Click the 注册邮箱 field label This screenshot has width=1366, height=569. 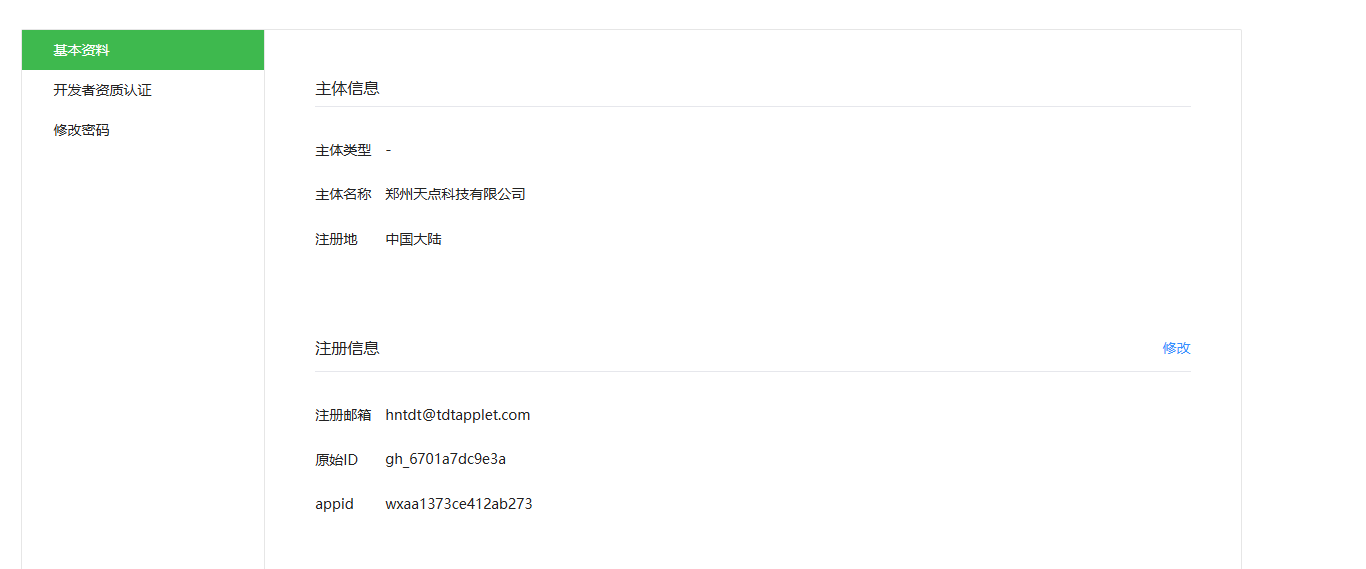click(343, 415)
